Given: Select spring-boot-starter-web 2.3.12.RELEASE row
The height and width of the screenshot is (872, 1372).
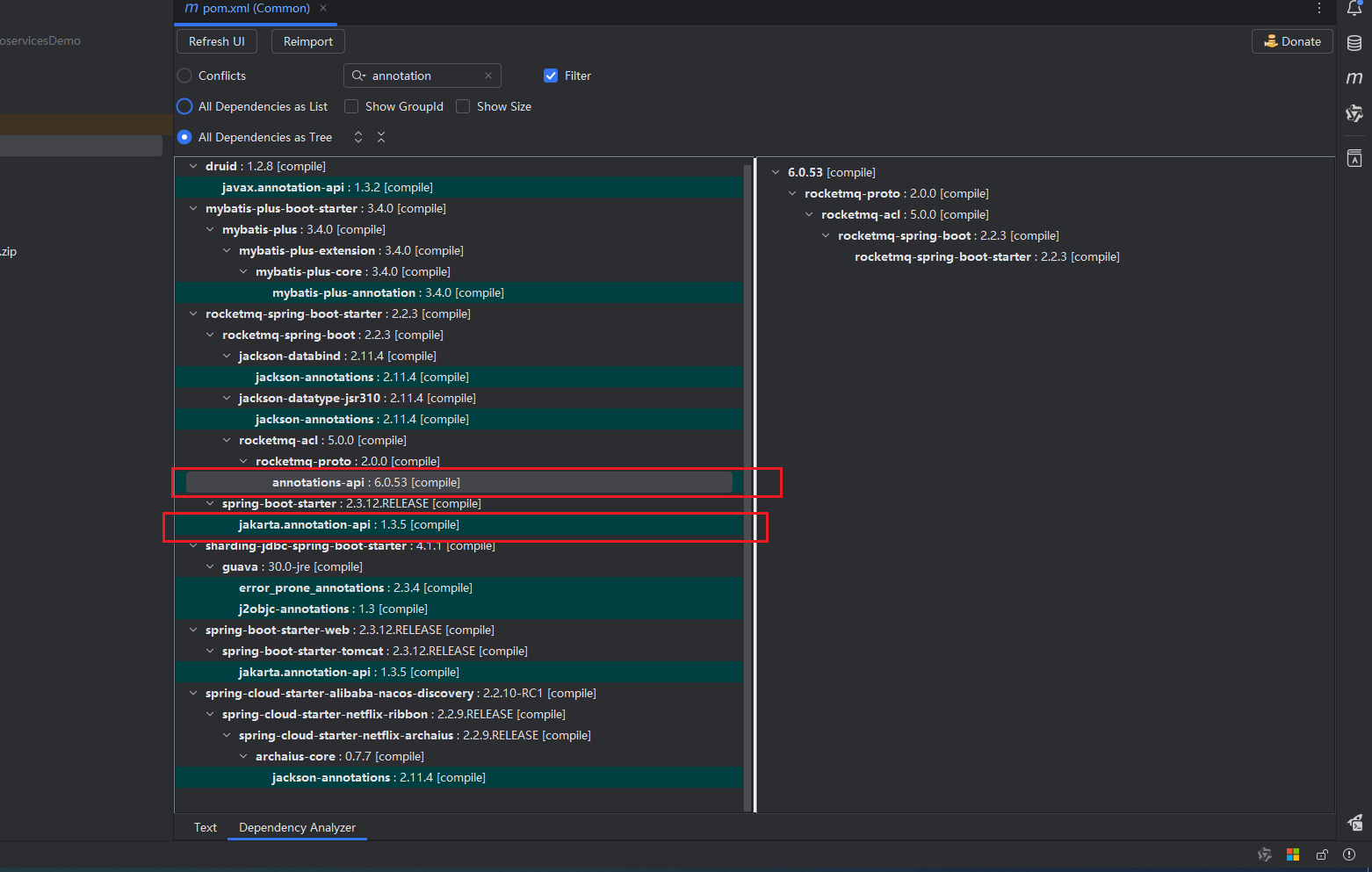Looking at the screenshot, I should tap(459, 630).
